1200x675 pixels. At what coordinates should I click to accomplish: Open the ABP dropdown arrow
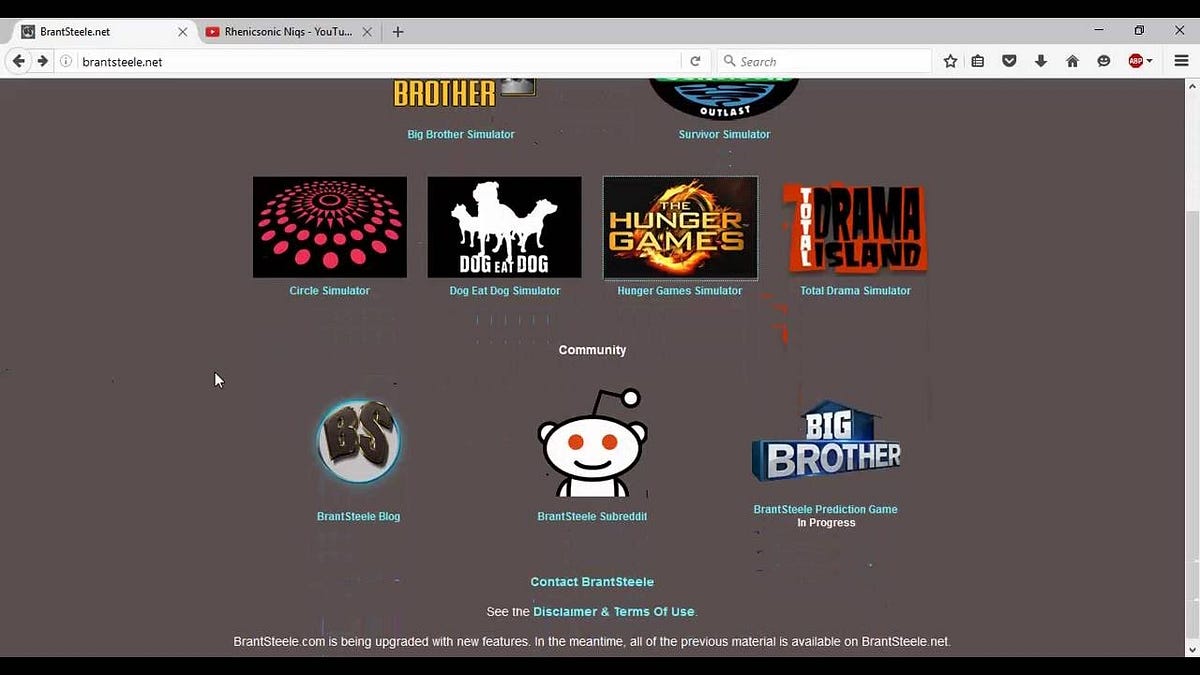(x=1150, y=61)
